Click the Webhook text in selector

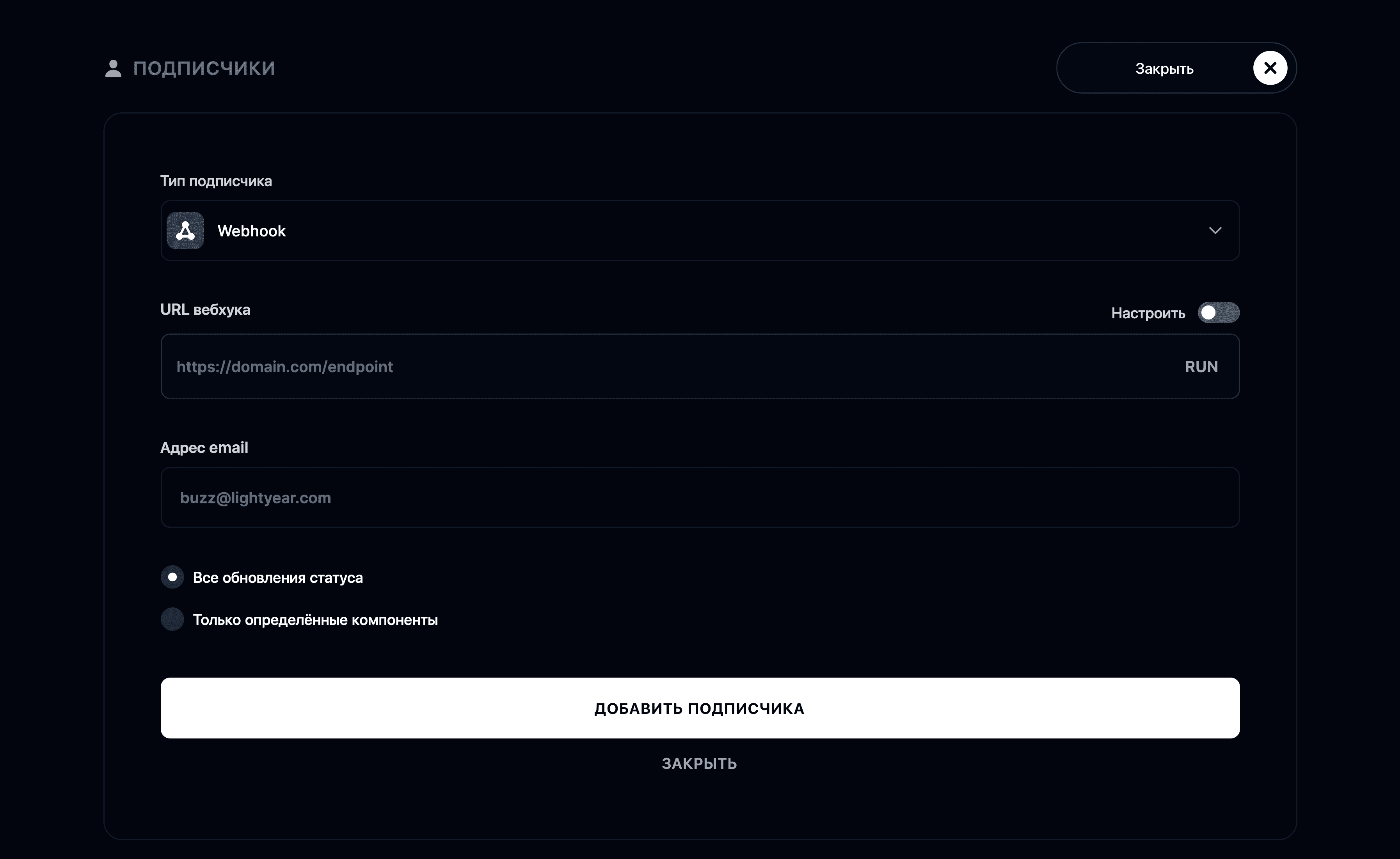pyautogui.click(x=252, y=231)
